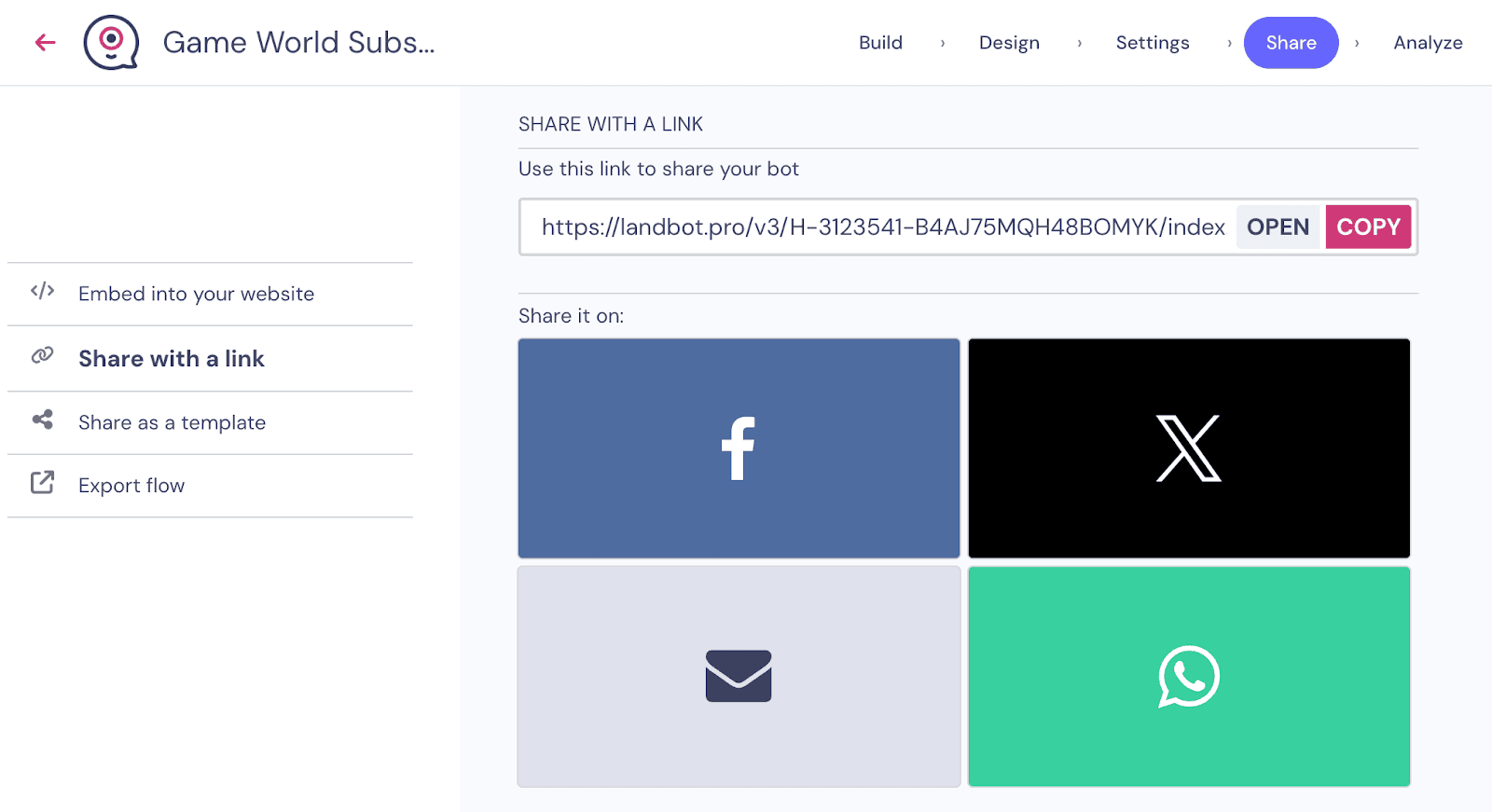Open Share as a template option
Screen dimensions: 1492x812
(210, 422)
